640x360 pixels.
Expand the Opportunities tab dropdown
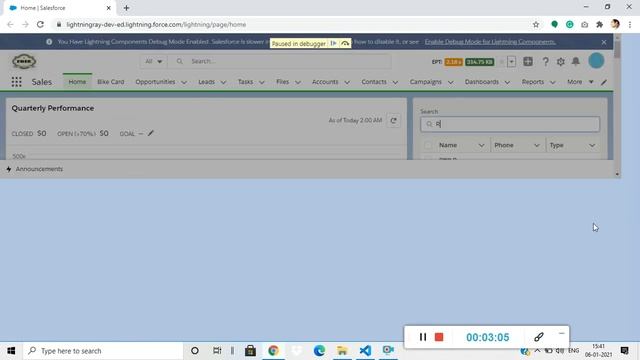point(184,82)
